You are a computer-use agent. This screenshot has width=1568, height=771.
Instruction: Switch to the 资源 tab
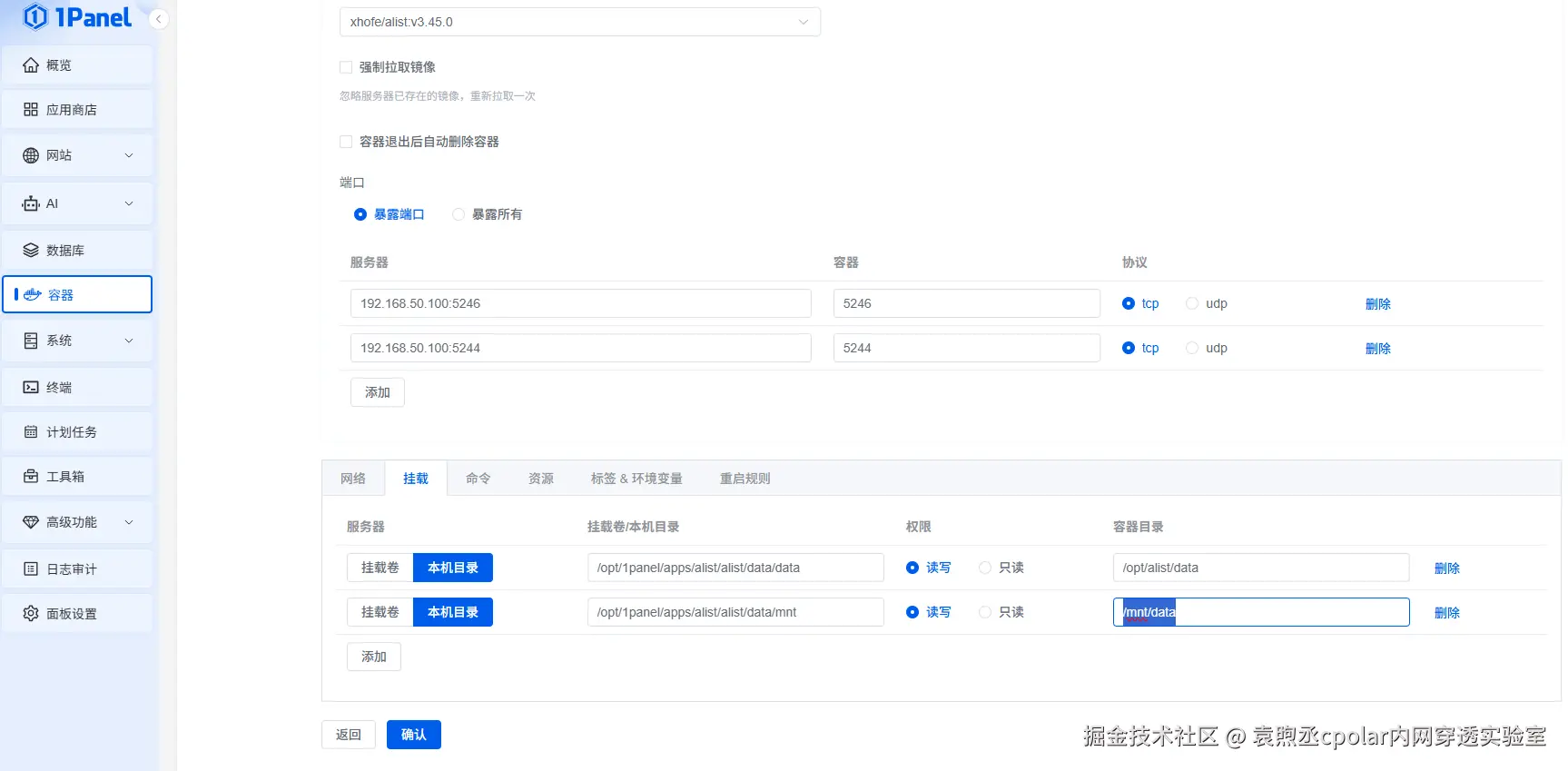tap(541, 479)
